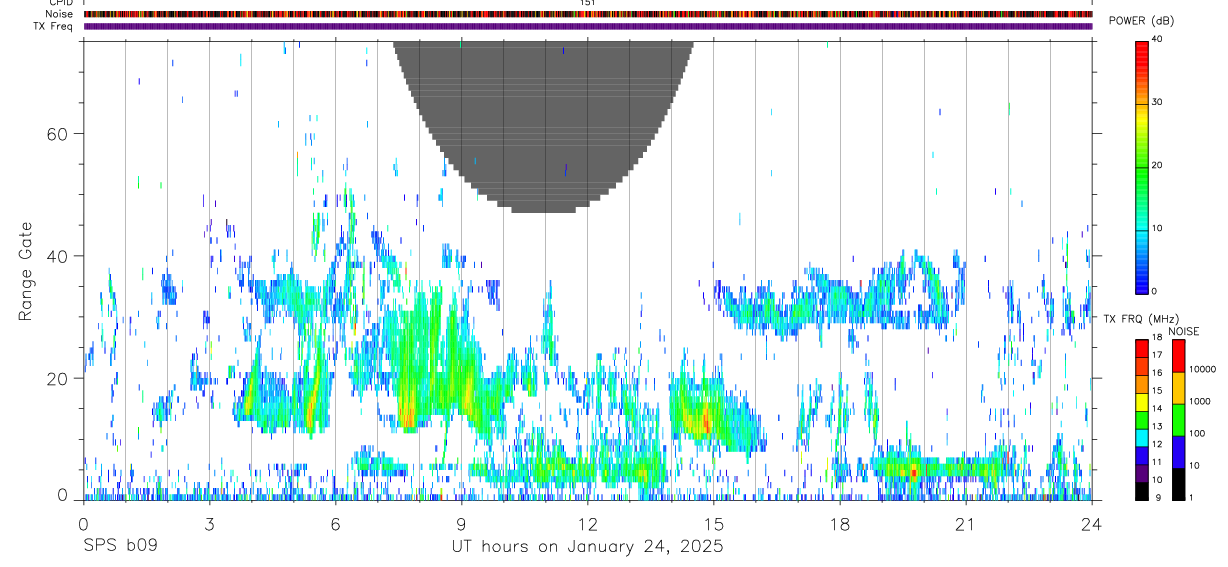This screenshot has height=567, width=1228.
Task: Click the purple TX Freq strip above the plot
Action: pos(588,26)
